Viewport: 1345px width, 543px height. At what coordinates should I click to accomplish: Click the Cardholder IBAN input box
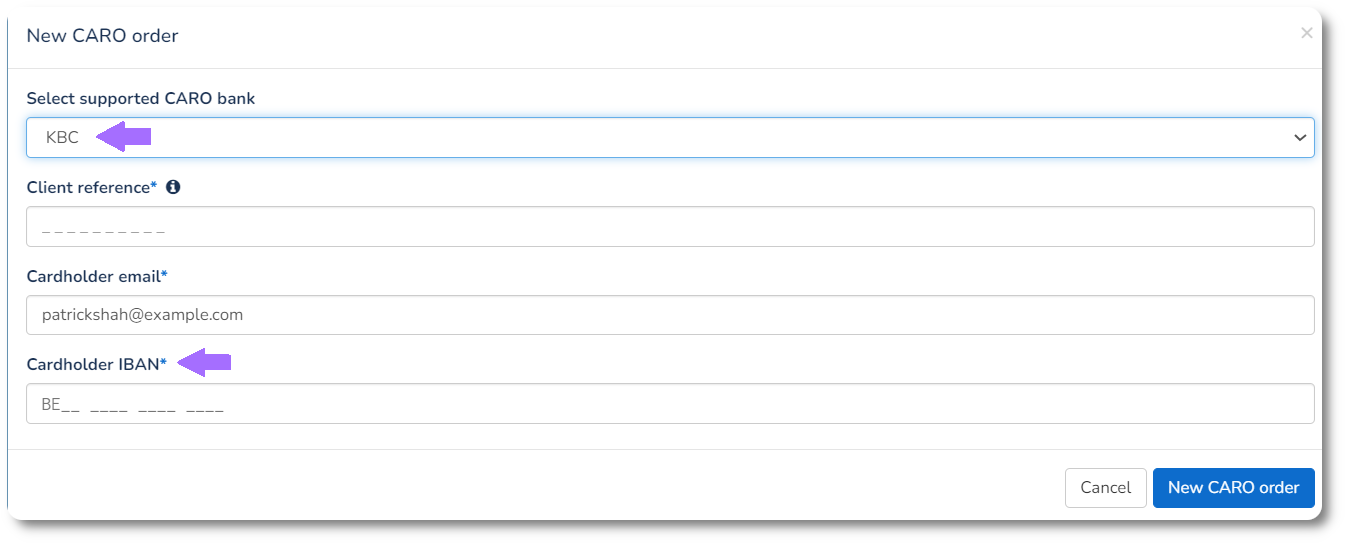point(670,404)
